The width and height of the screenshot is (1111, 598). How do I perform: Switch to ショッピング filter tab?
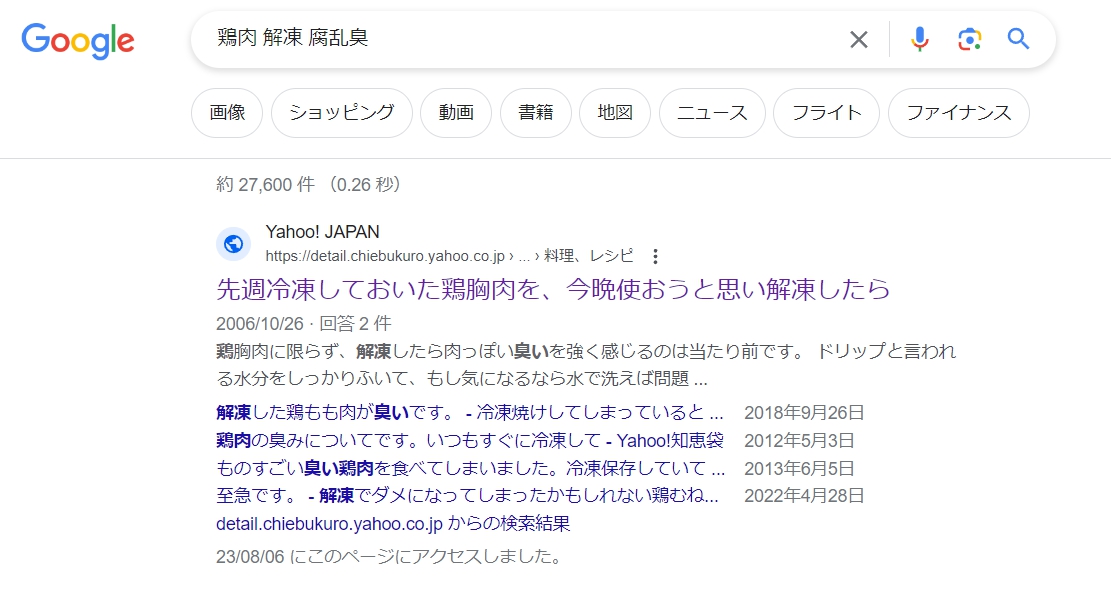[342, 113]
